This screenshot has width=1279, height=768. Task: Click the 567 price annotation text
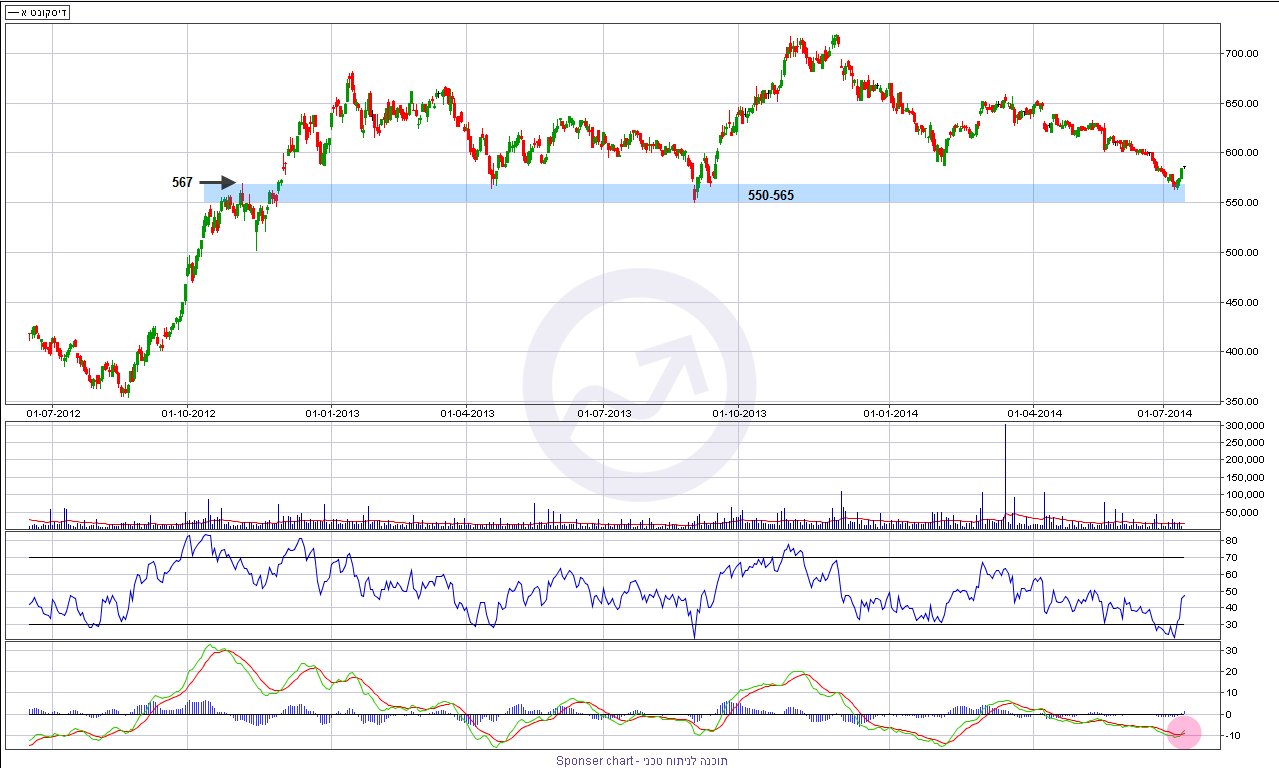(182, 183)
